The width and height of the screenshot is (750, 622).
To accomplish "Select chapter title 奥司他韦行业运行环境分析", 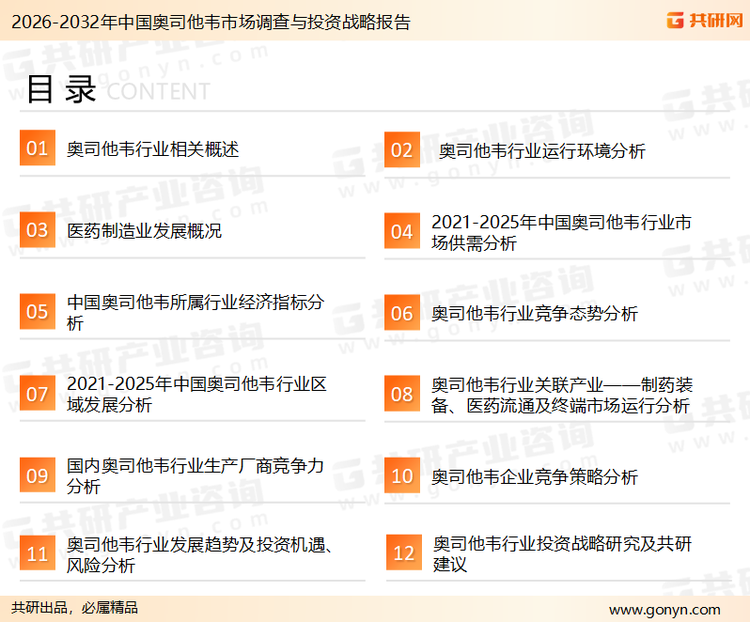I will (x=542, y=151).
